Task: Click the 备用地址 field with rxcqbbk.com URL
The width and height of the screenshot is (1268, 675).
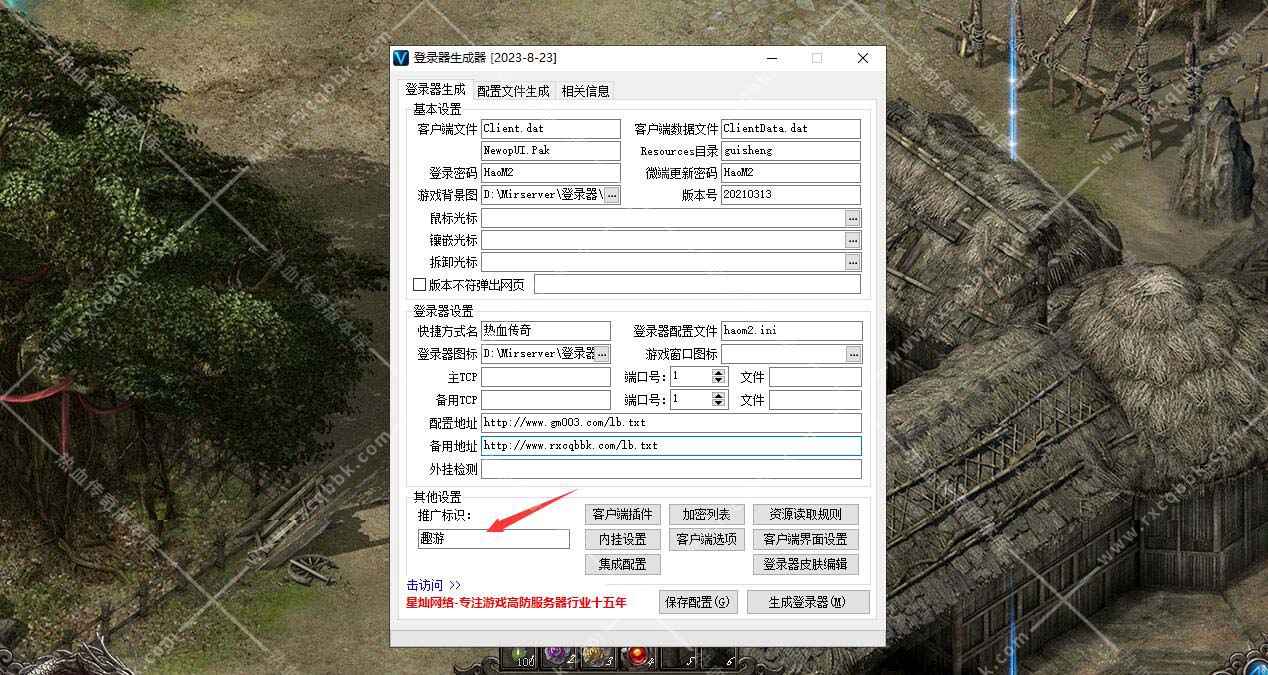Action: (671, 446)
